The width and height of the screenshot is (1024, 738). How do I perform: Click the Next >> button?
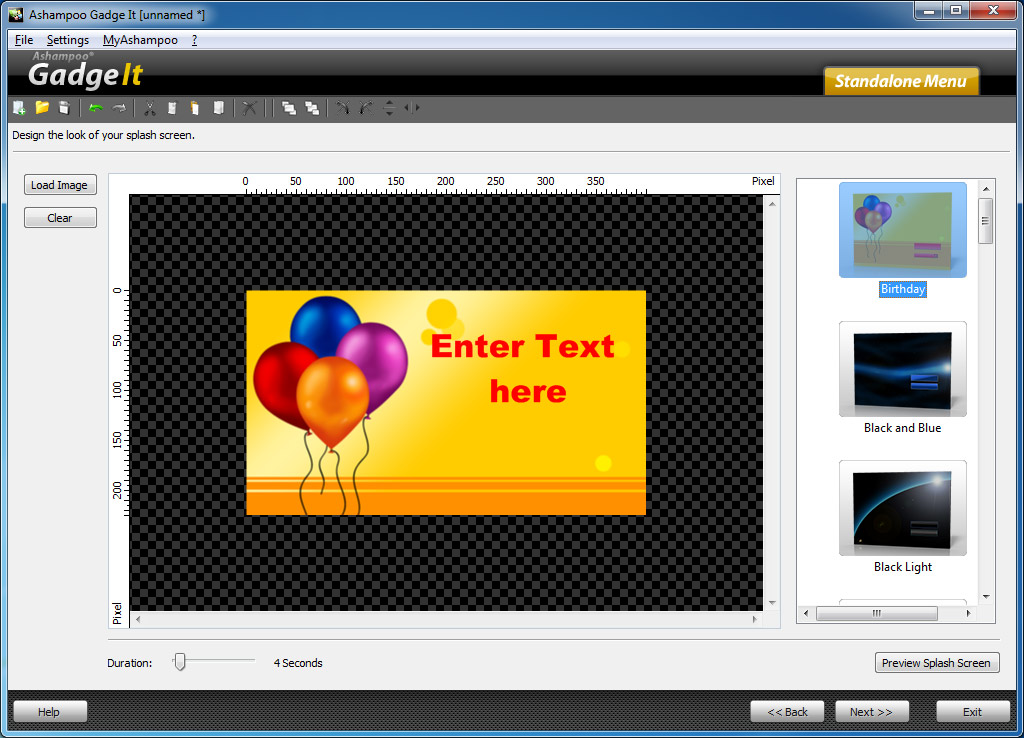click(871, 712)
